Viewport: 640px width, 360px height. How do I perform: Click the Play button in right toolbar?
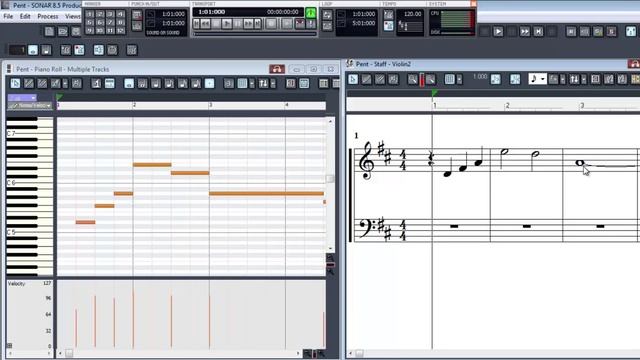(498, 31)
